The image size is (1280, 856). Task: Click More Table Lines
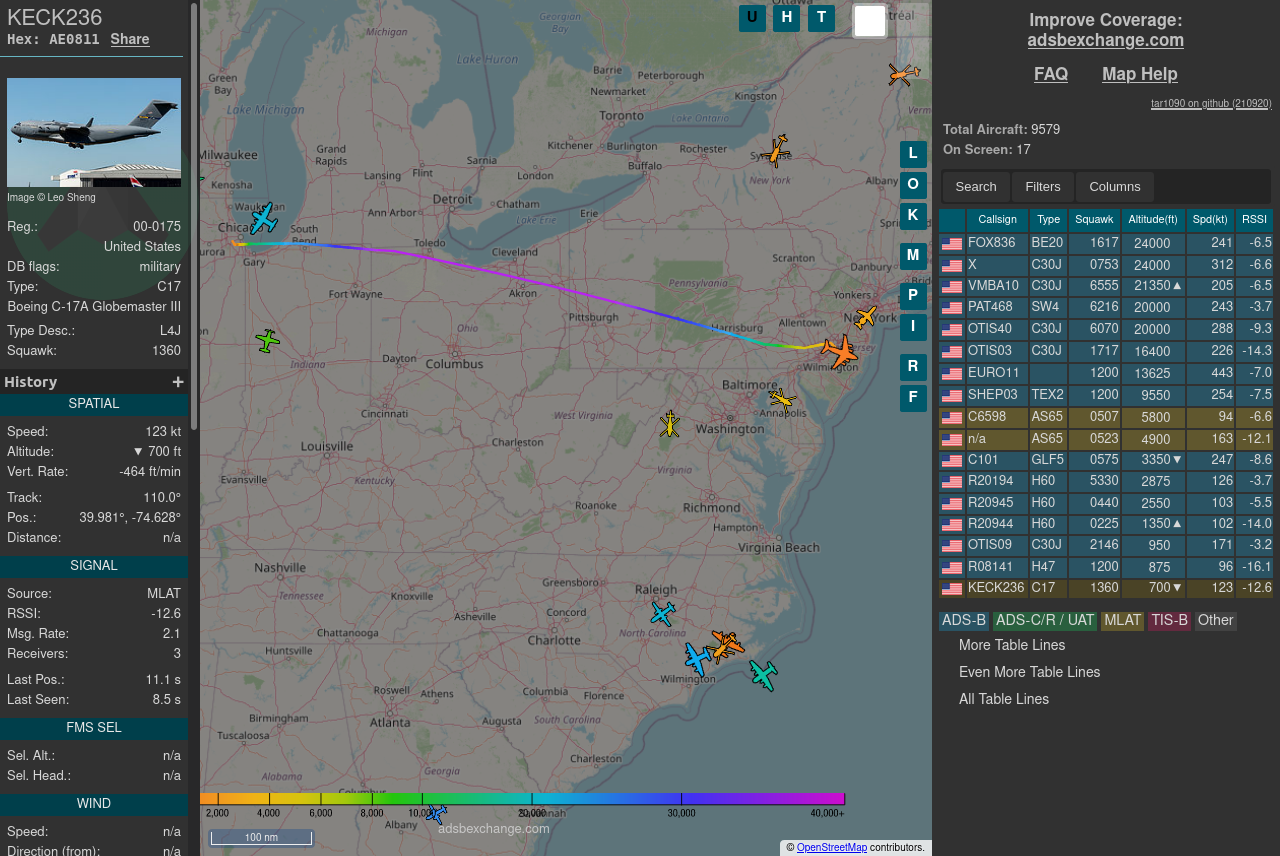[1012, 645]
